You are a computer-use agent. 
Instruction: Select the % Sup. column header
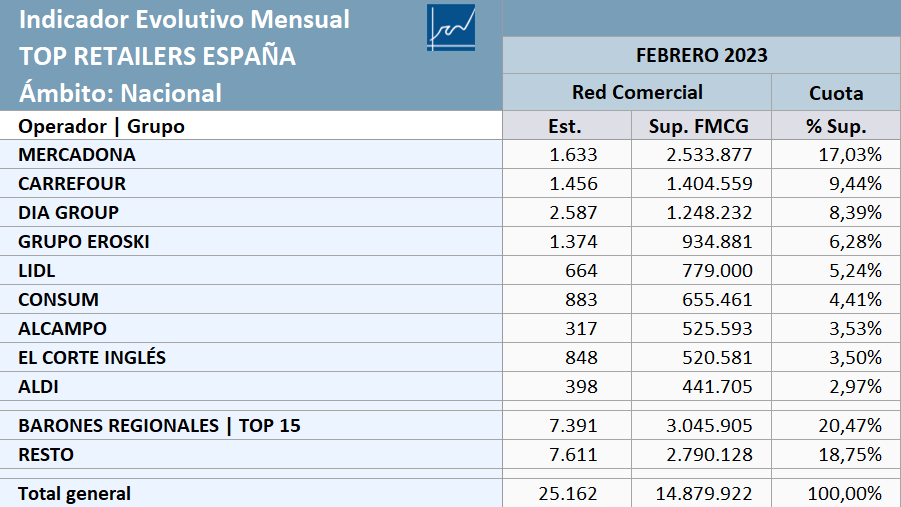coord(835,125)
